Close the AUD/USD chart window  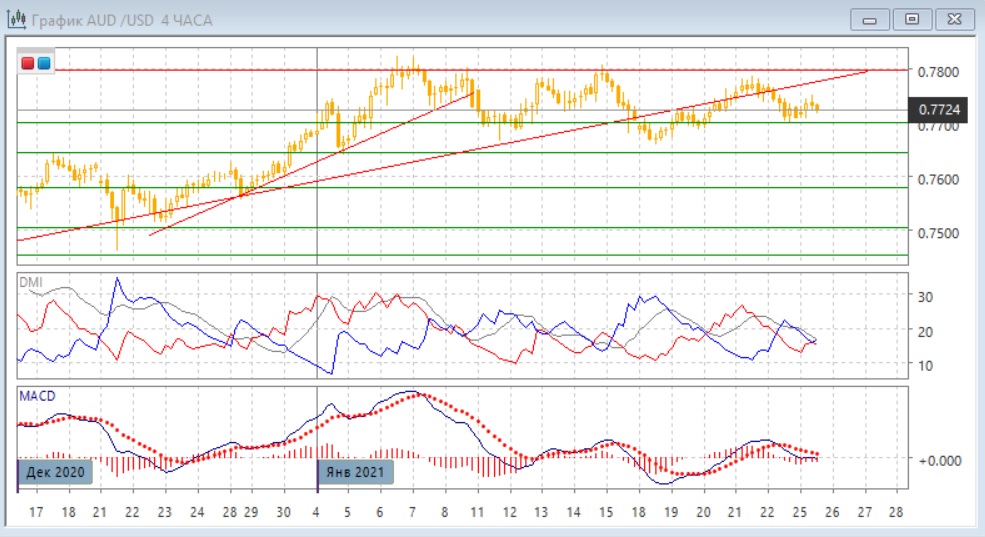953,19
